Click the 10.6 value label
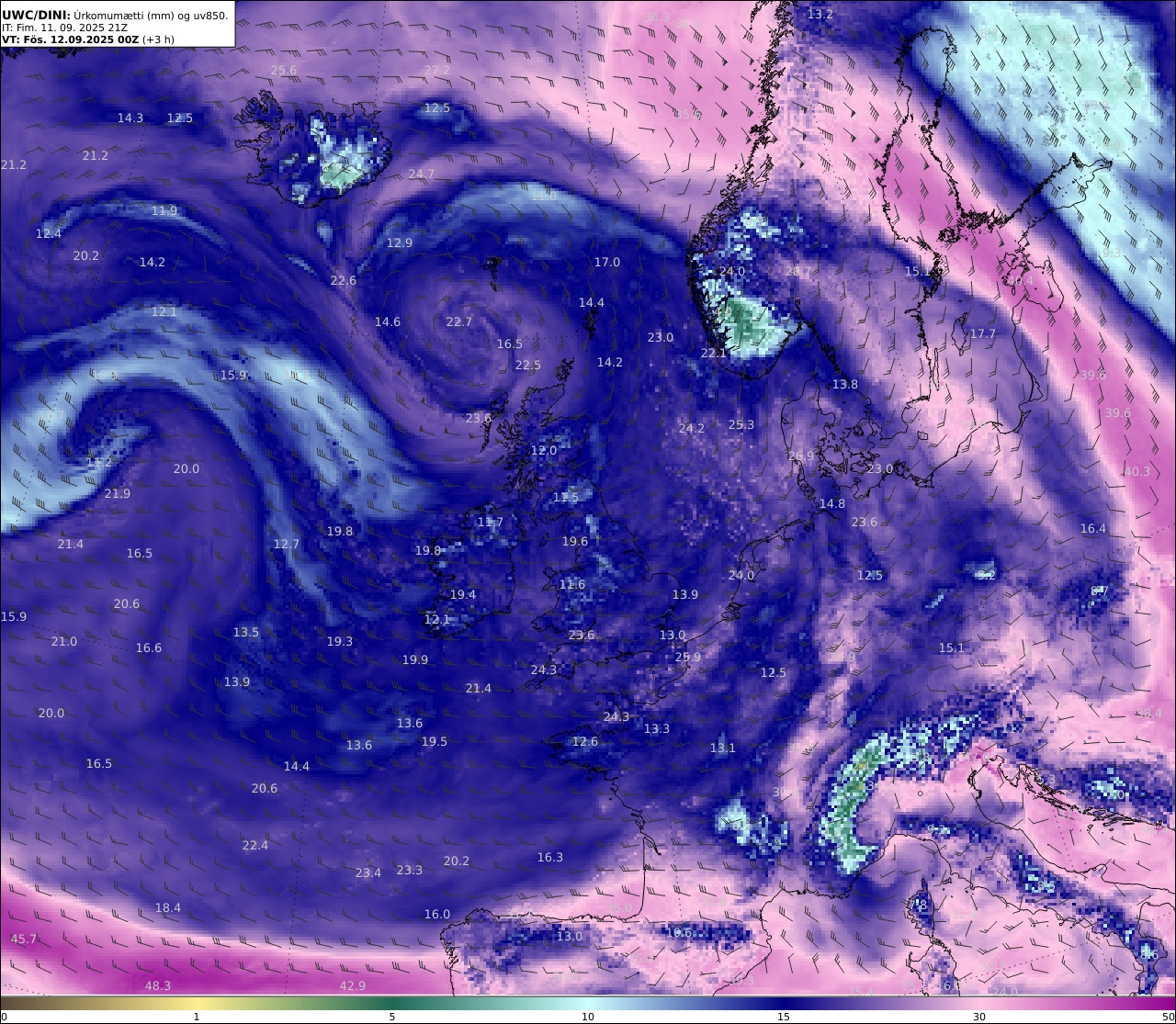This screenshot has width=1176, height=1024. [679, 933]
